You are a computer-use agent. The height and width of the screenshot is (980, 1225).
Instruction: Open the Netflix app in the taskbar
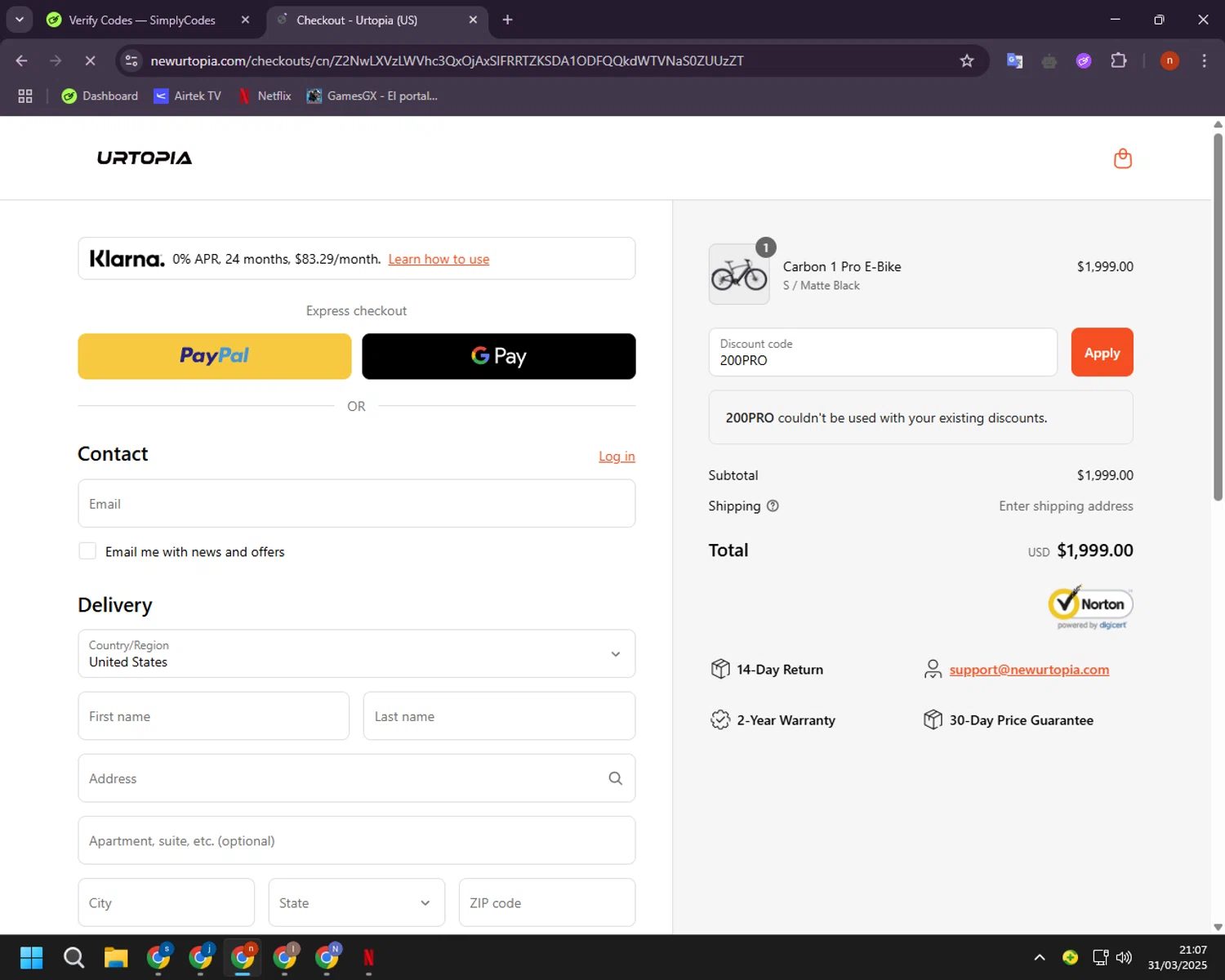(369, 957)
